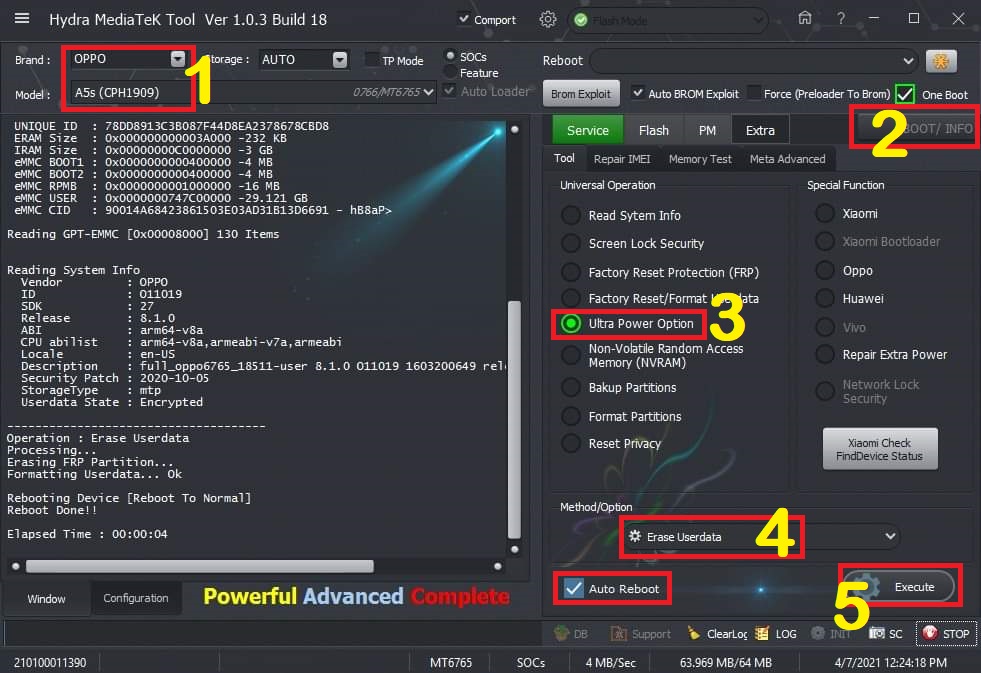
Task: Click Xiaomi Check FindDevice Status button
Action: (880, 448)
